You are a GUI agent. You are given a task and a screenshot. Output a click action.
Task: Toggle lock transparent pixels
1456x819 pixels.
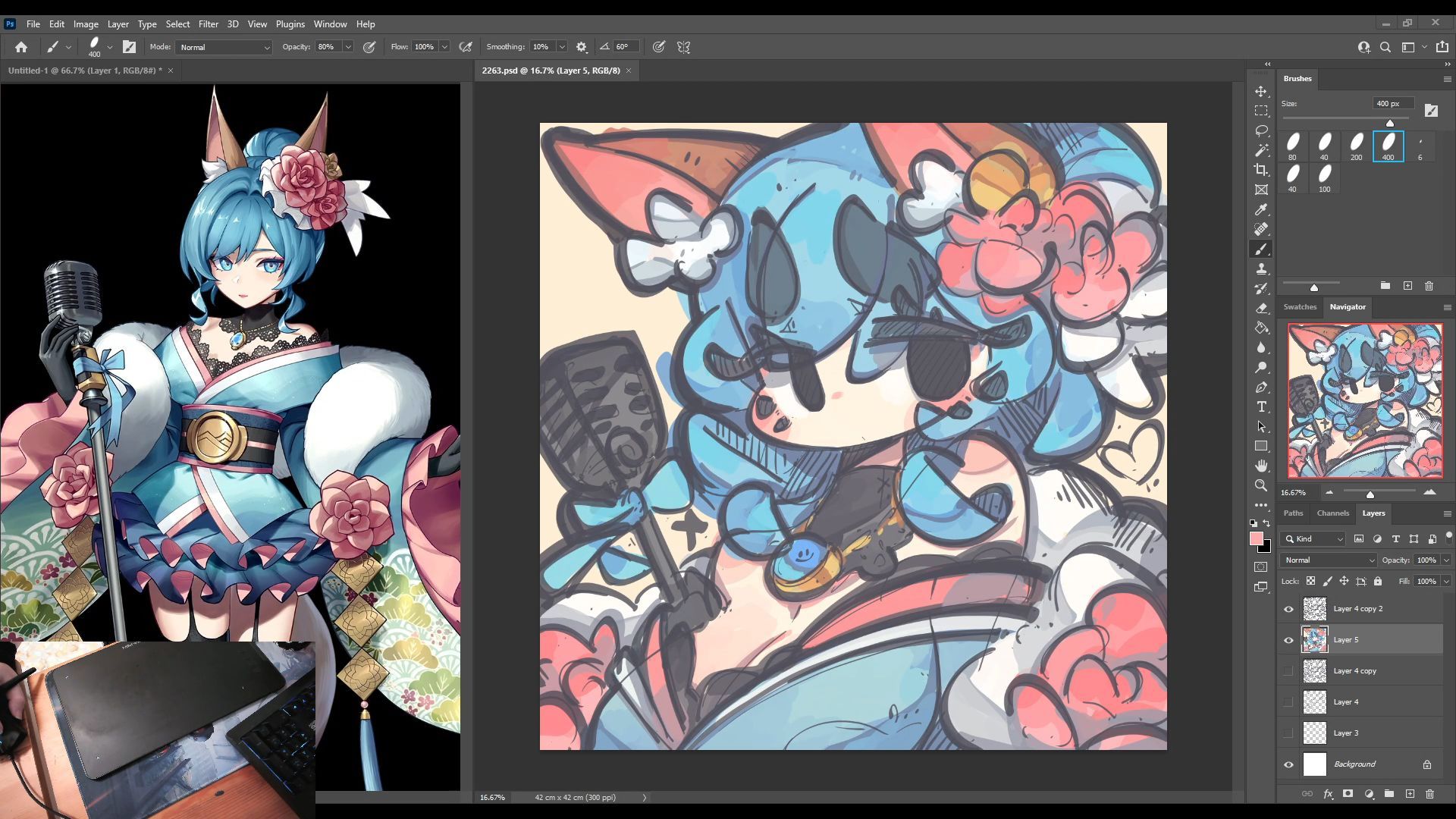[x=1310, y=582]
